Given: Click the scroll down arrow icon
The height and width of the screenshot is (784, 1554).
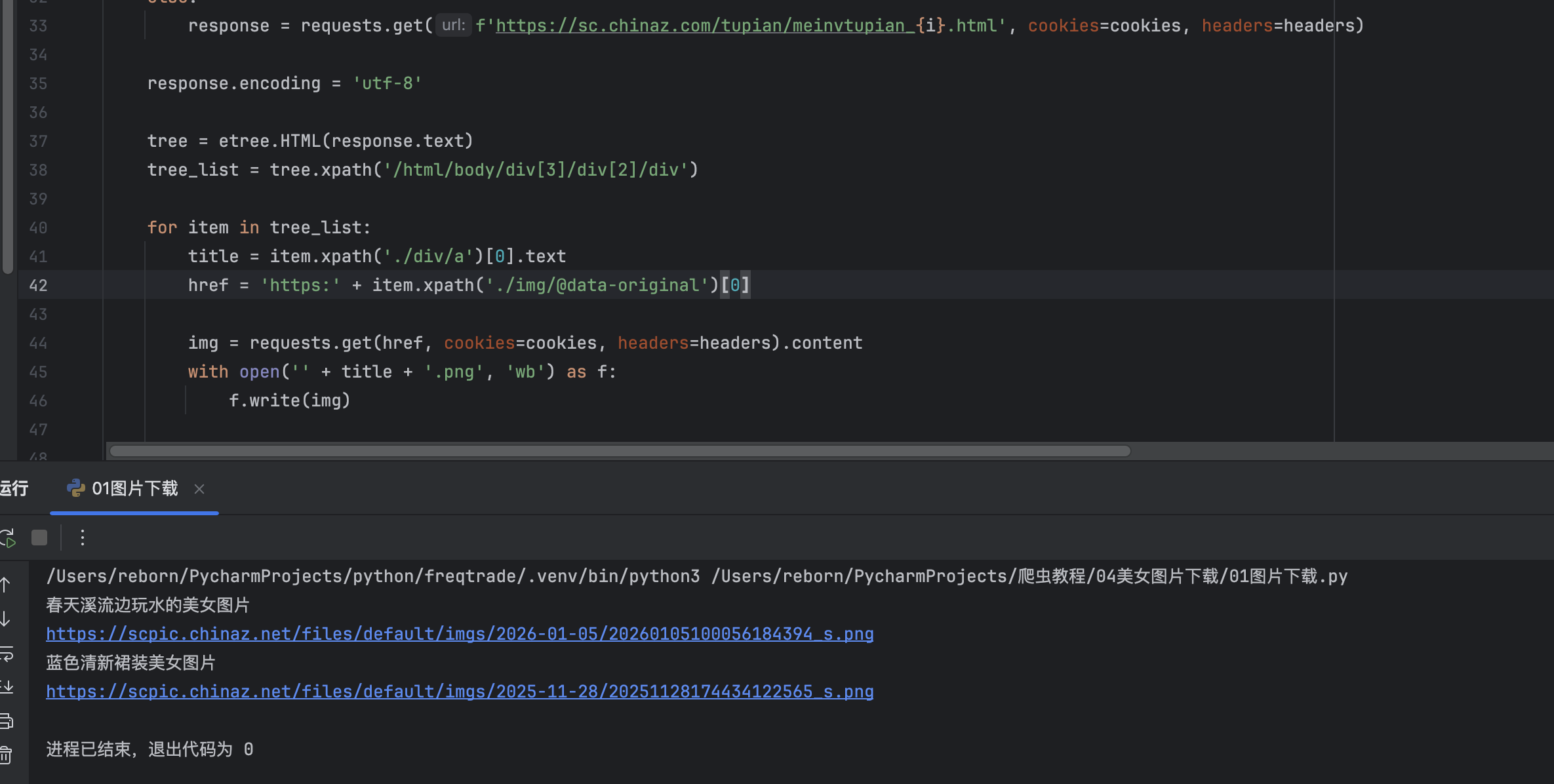Looking at the screenshot, I should 6,619.
